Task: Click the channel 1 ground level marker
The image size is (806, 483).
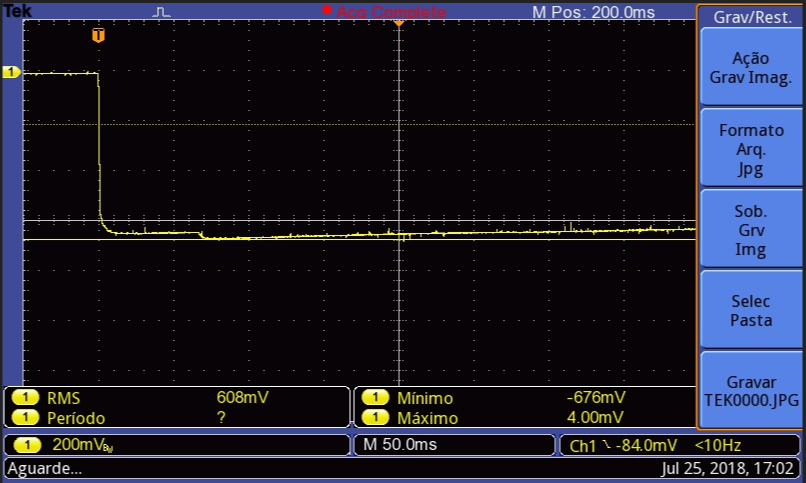Action: 11,72
